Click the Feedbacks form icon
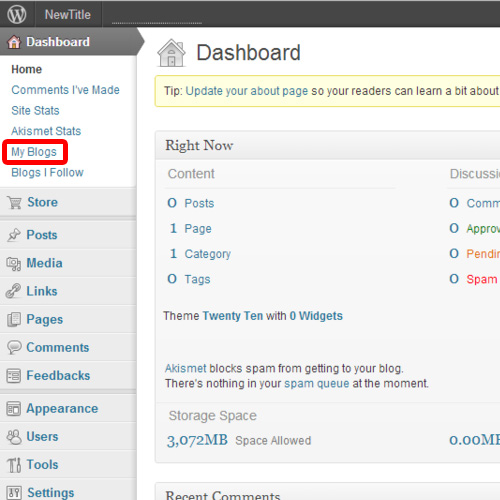 (14, 376)
